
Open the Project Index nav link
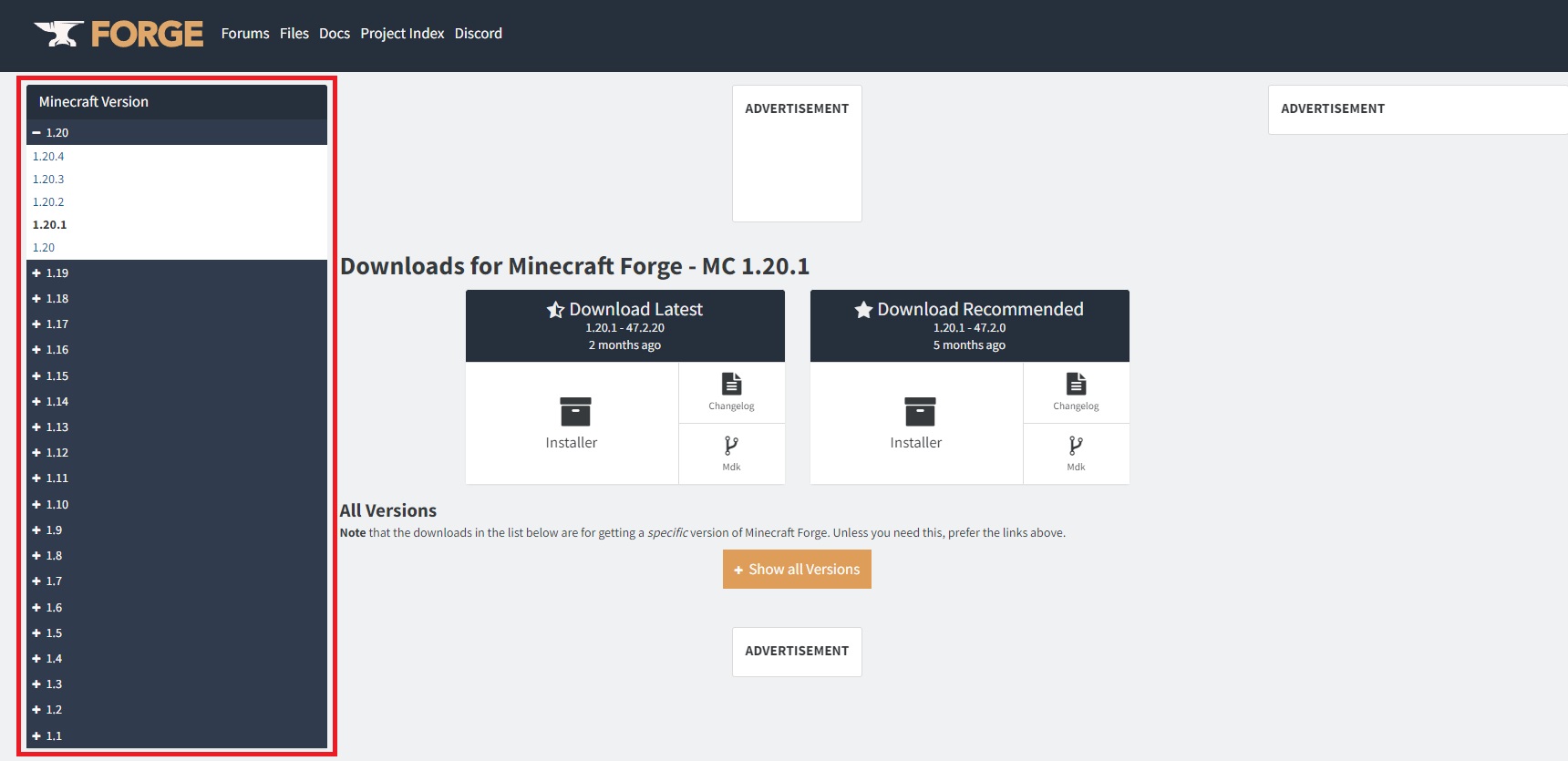(x=402, y=34)
